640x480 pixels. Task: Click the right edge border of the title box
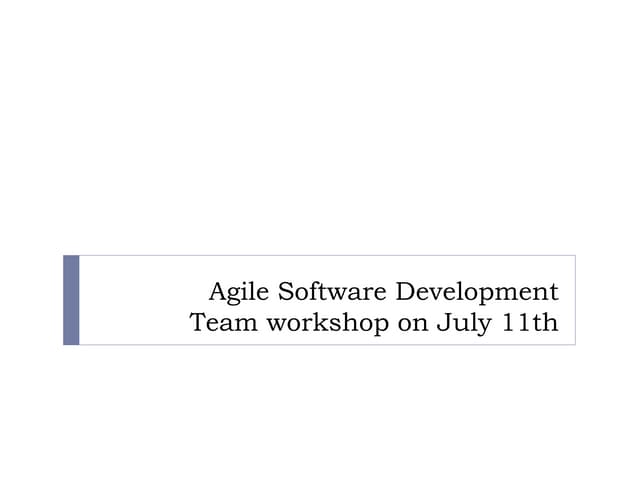[x=575, y=300]
